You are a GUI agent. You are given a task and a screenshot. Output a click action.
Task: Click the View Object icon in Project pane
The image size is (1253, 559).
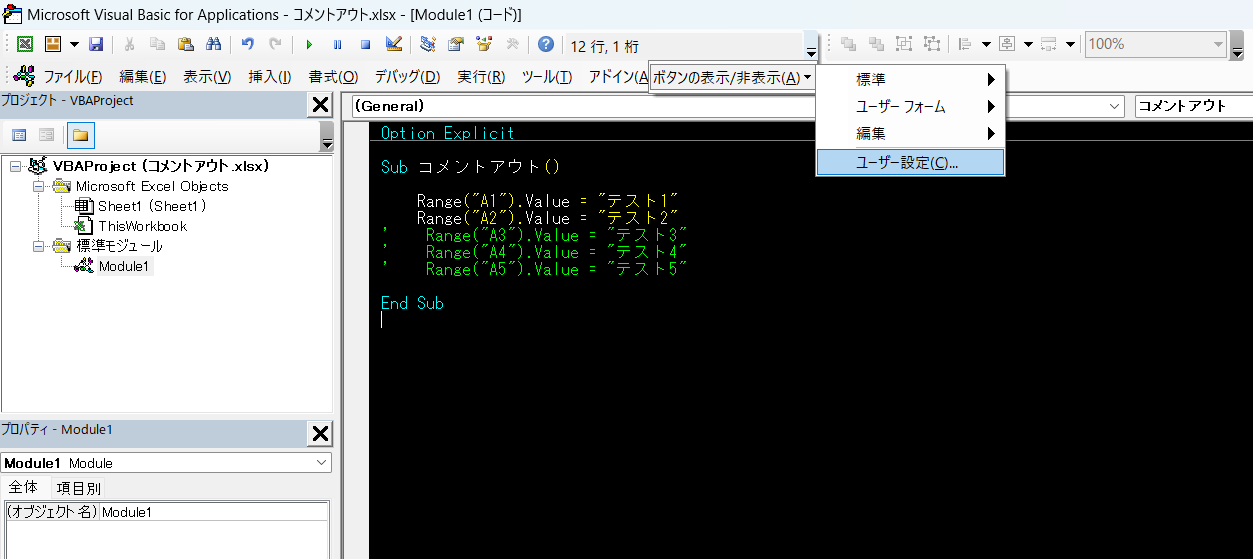(47, 135)
